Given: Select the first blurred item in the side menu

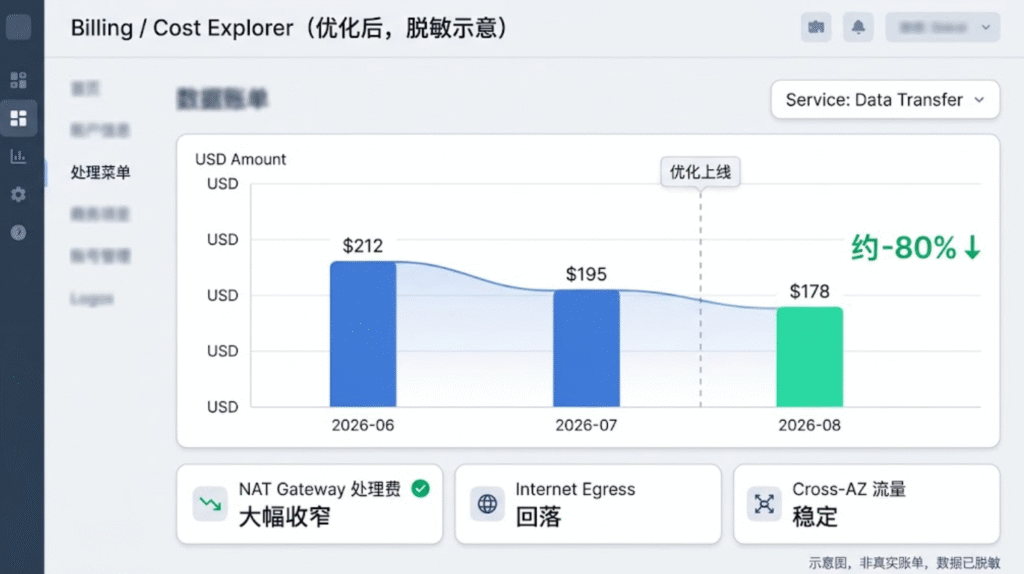Looking at the screenshot, I should click(86, 88).
